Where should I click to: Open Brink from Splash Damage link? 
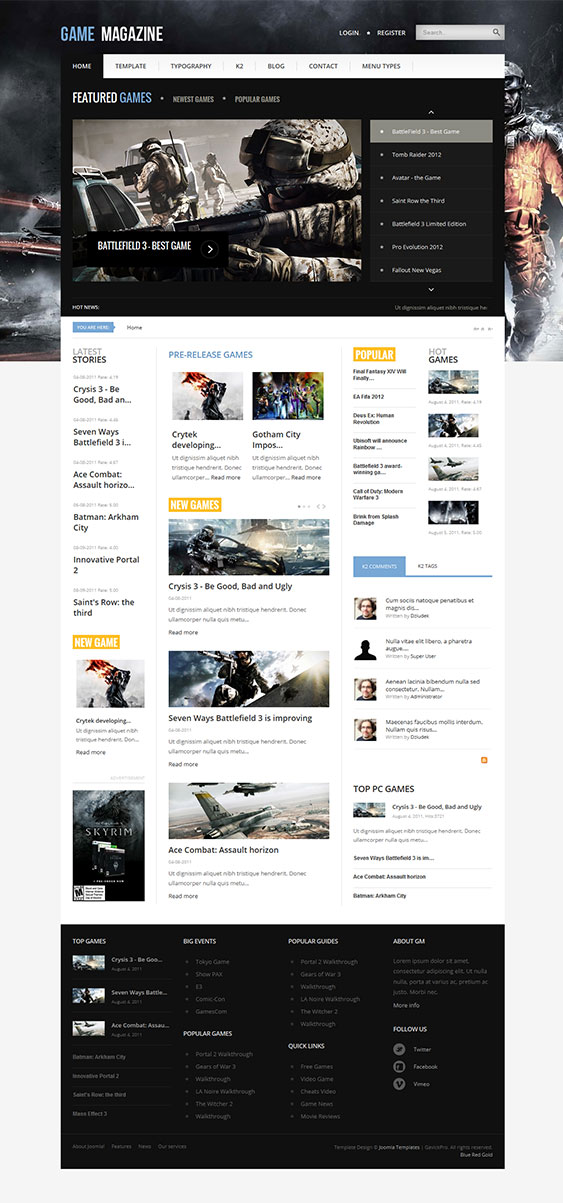[376, 520]
